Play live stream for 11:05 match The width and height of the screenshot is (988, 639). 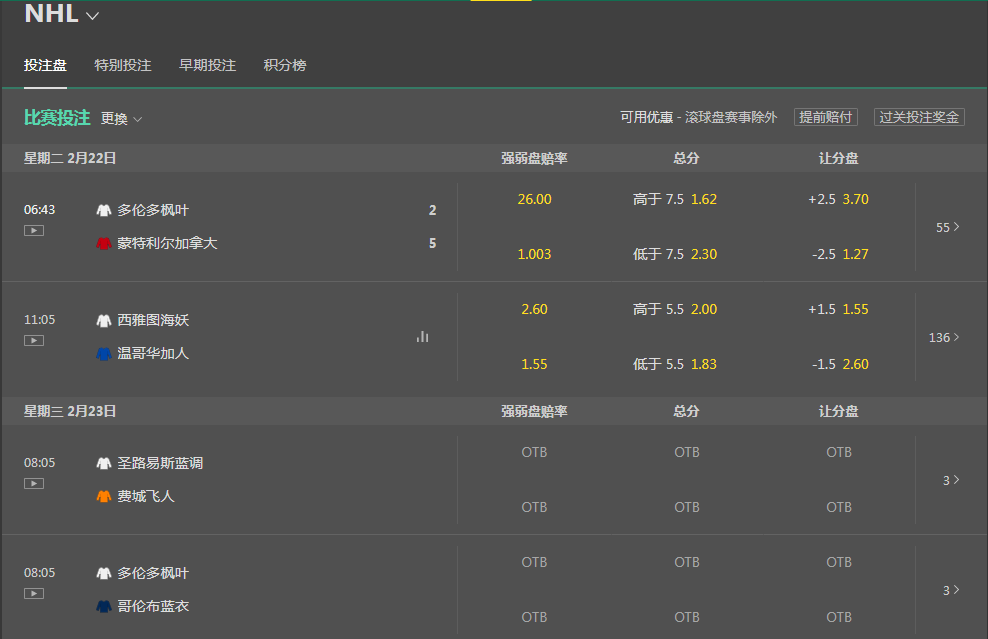click(x=34, y=341)
